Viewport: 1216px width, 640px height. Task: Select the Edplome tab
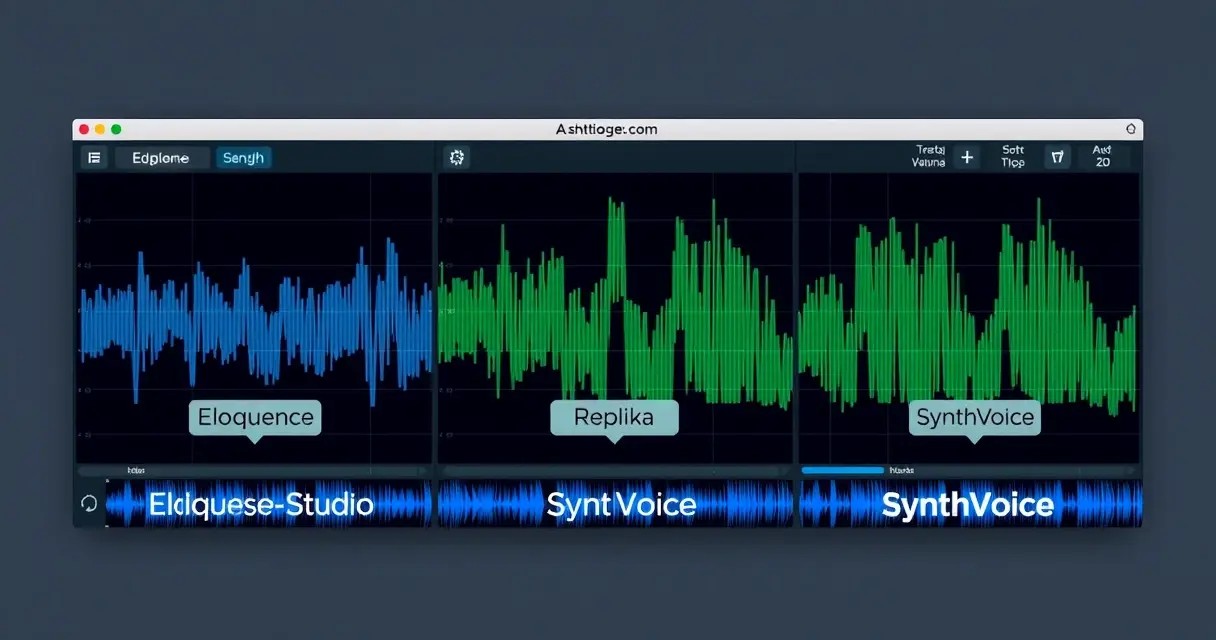click(x=161, y=158)
